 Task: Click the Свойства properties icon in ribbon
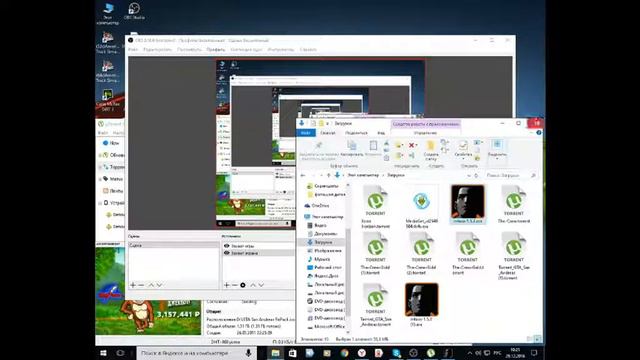[463, 146]
